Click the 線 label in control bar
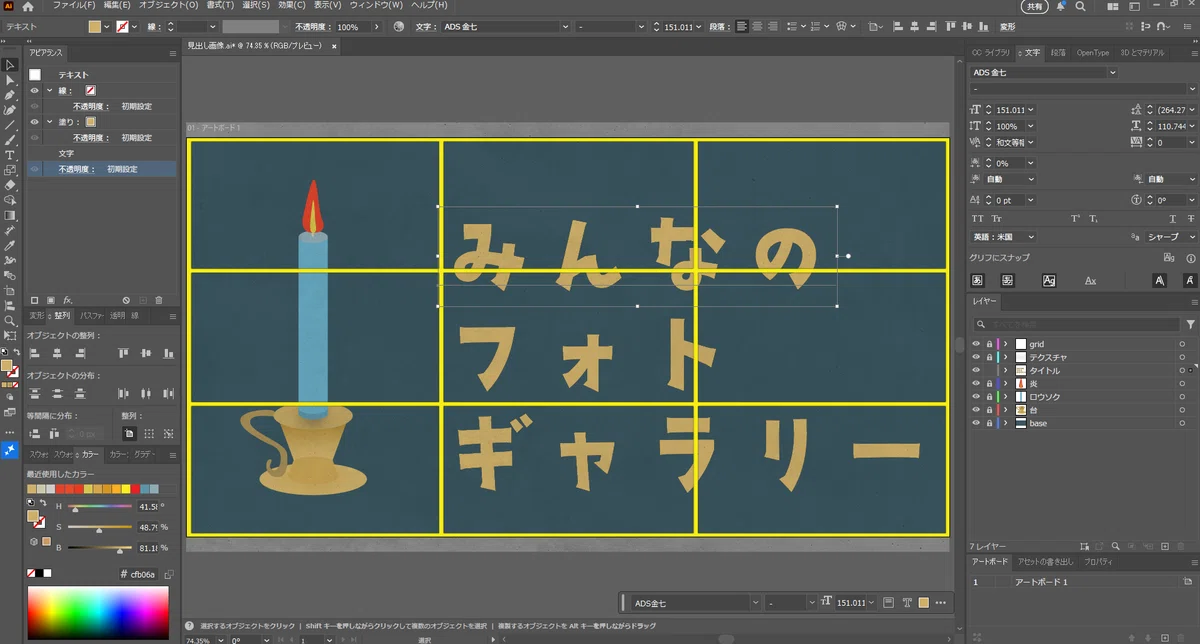 coord(153,27)
